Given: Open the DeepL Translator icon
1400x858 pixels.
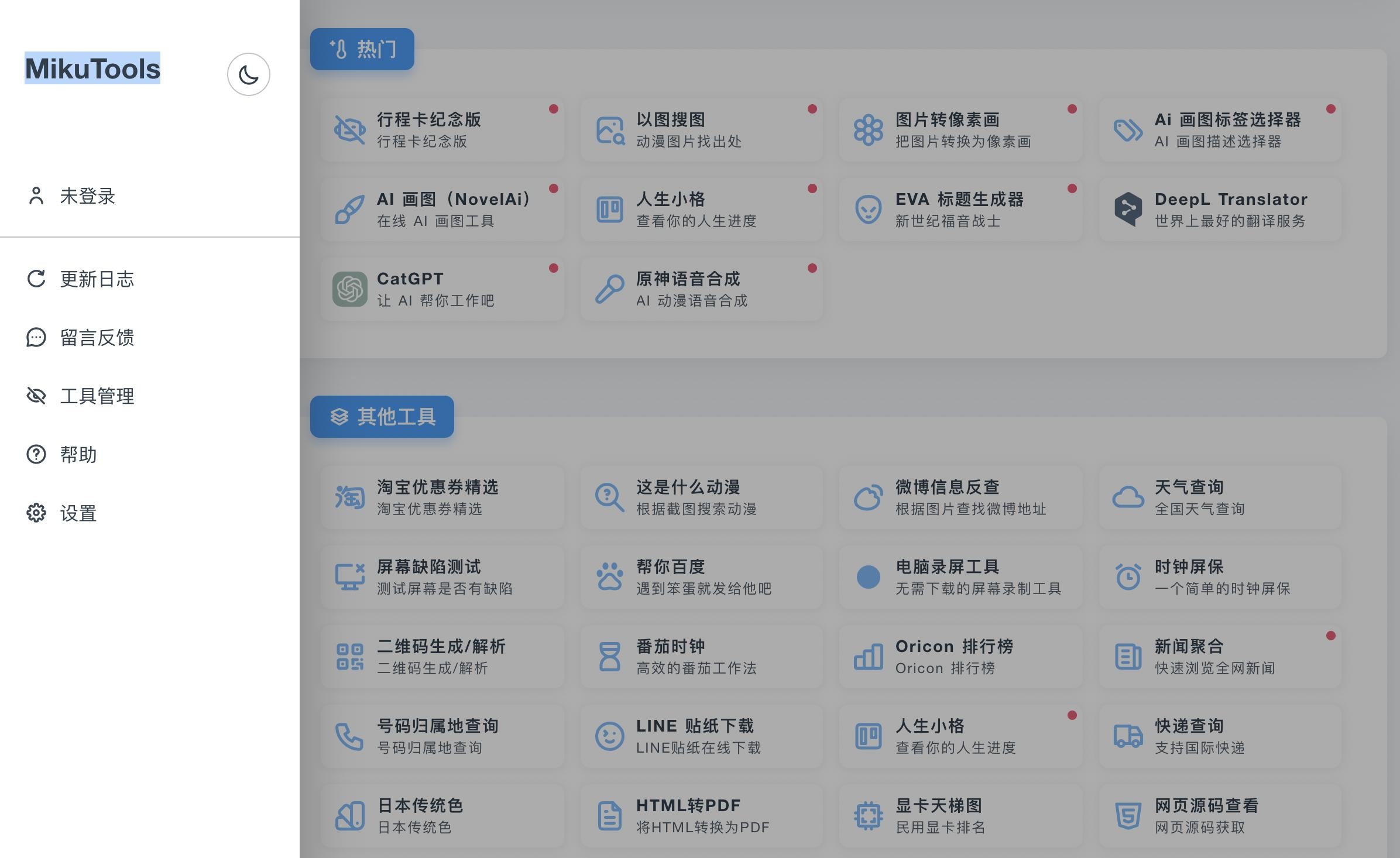Looking at the screenshot, I should 1128,209.
